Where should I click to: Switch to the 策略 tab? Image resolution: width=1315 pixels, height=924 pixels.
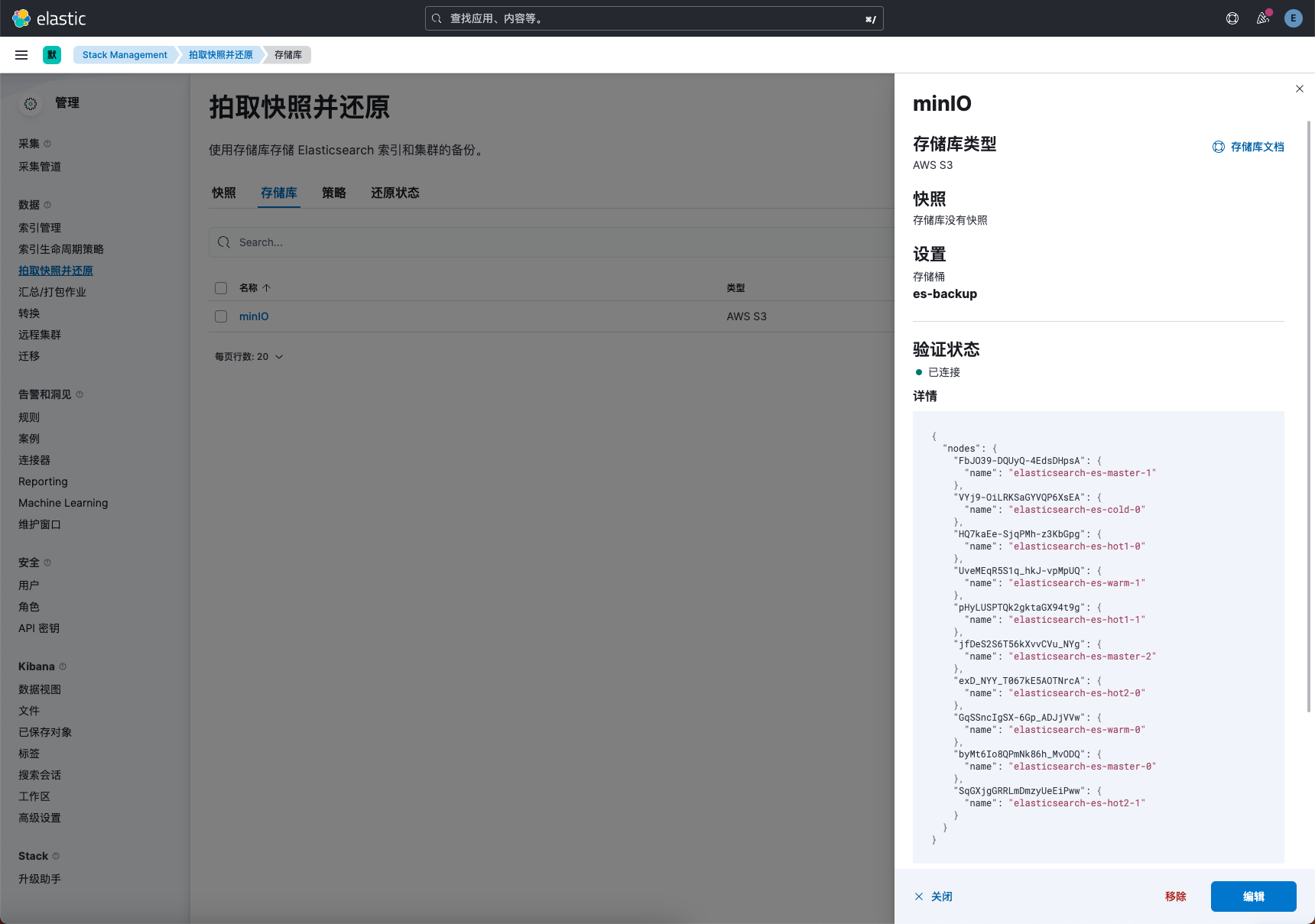coord(334,193)
